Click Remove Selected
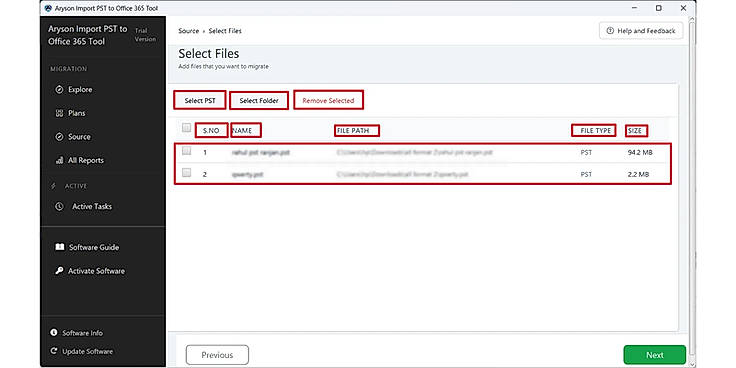736x368 pixels. click(x=328, y=100)
